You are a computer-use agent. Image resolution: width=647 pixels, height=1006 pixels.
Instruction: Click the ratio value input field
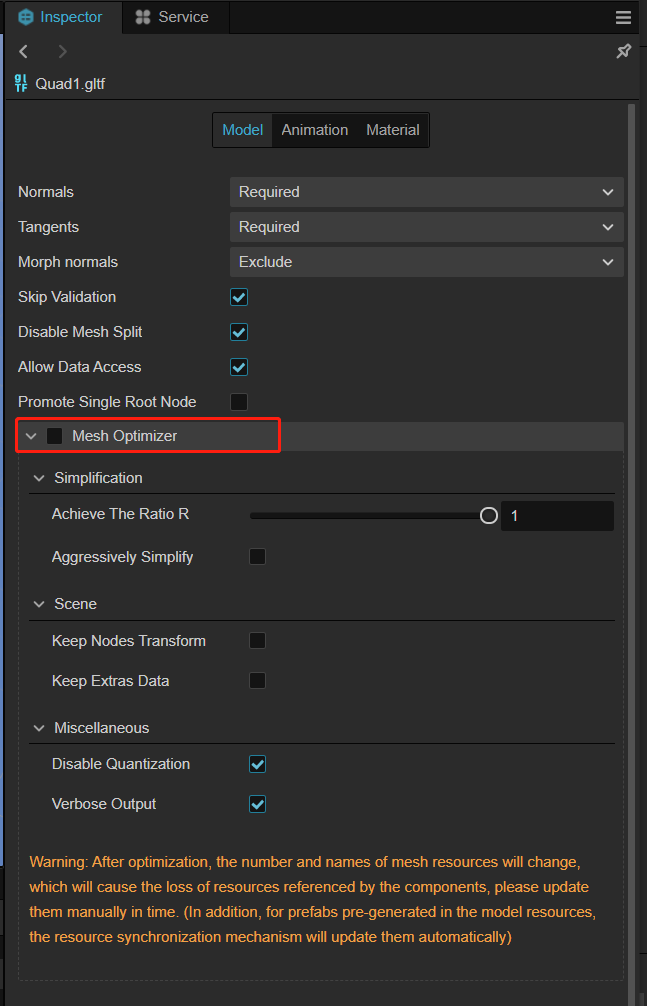click(556, 516)
